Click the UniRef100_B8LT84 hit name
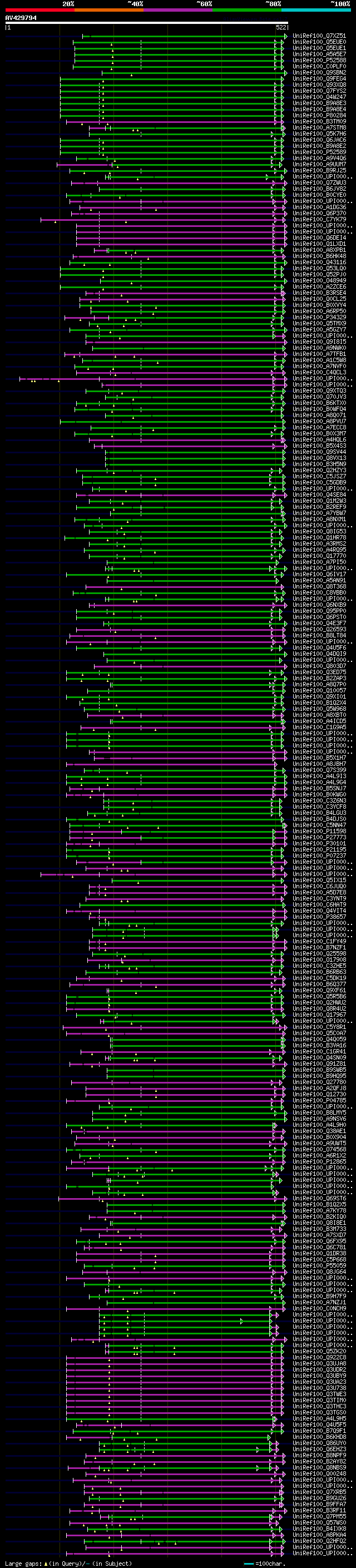This screenshot has width=356, height=1568. click(319, 635)
